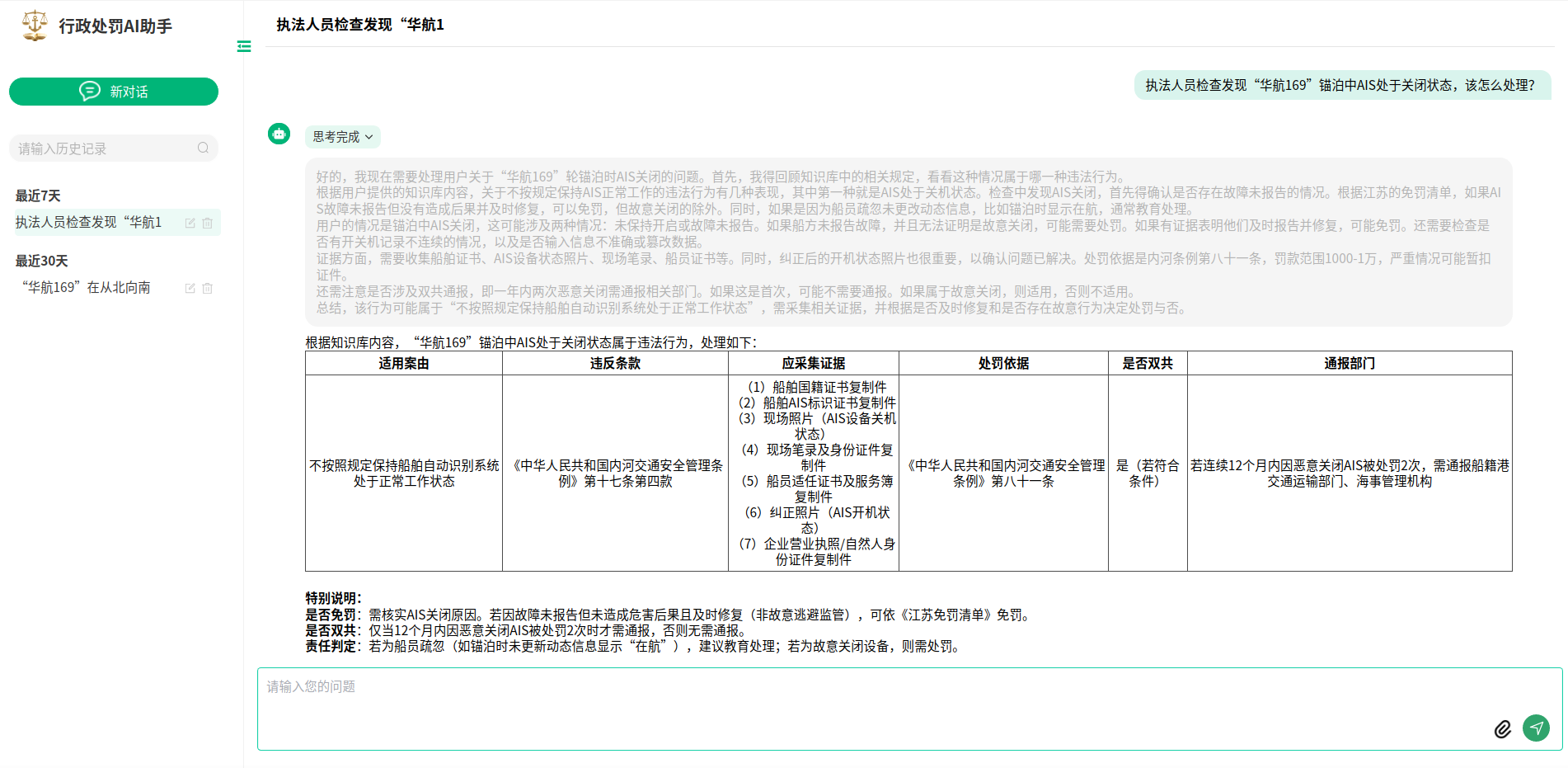Click the green robot assistant avatar
The image size is (1568, 768).
[279, 134]
